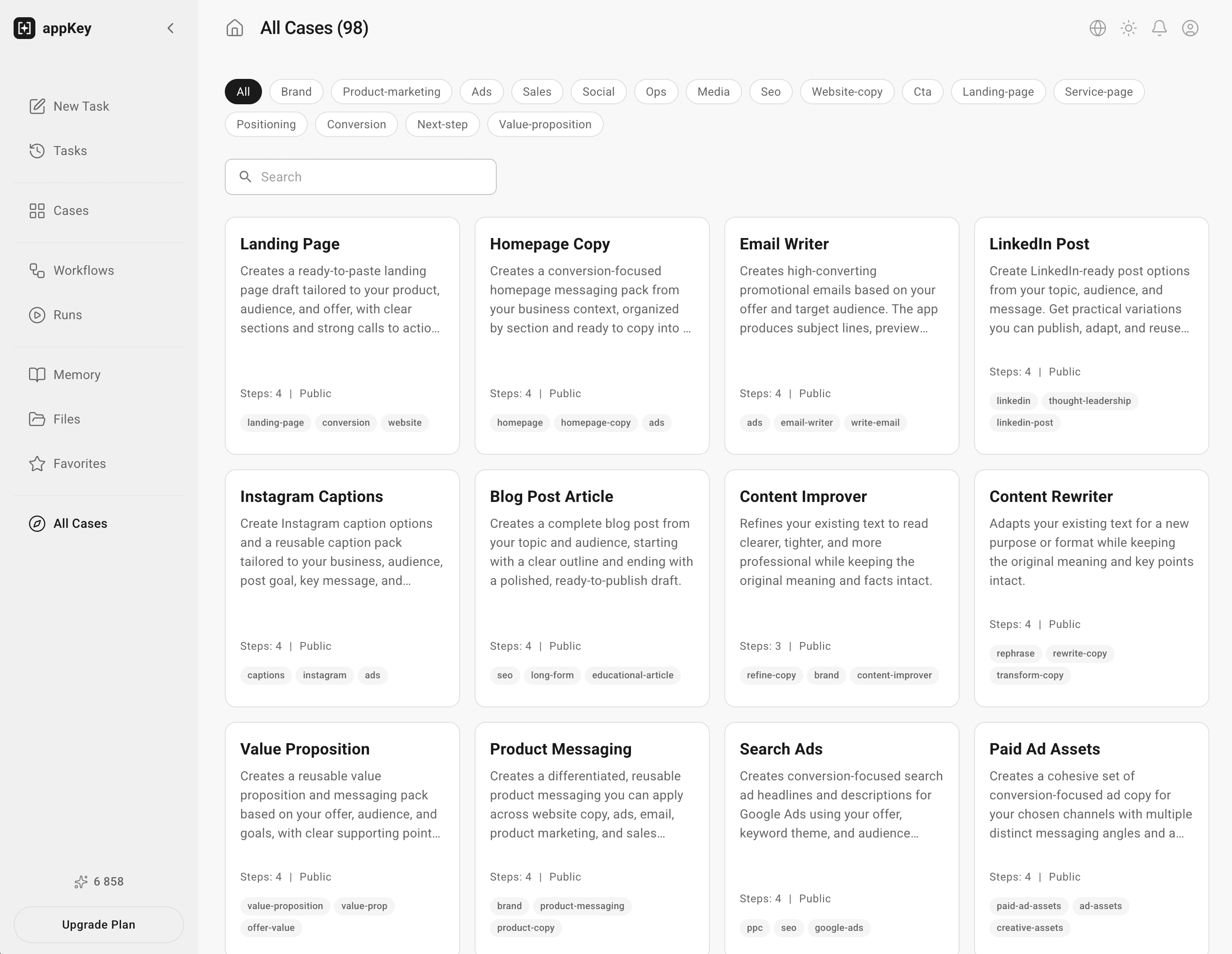Click the Favorites star icon

click(37, 464)
